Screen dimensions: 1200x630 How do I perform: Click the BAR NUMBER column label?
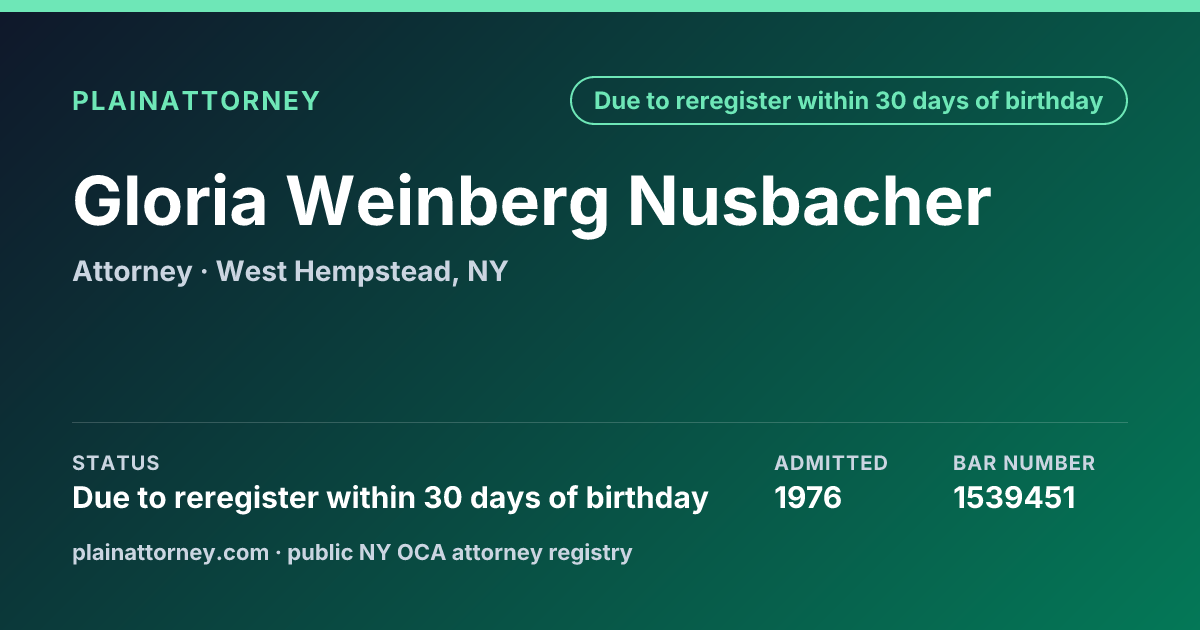point(1024,463)
